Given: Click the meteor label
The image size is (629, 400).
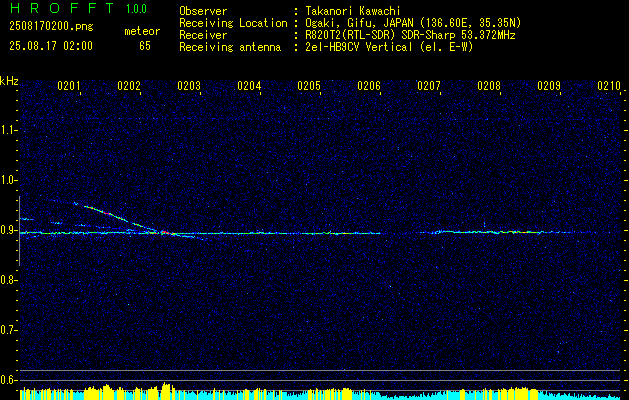Looking at the screenshot, I should (142, 31).
